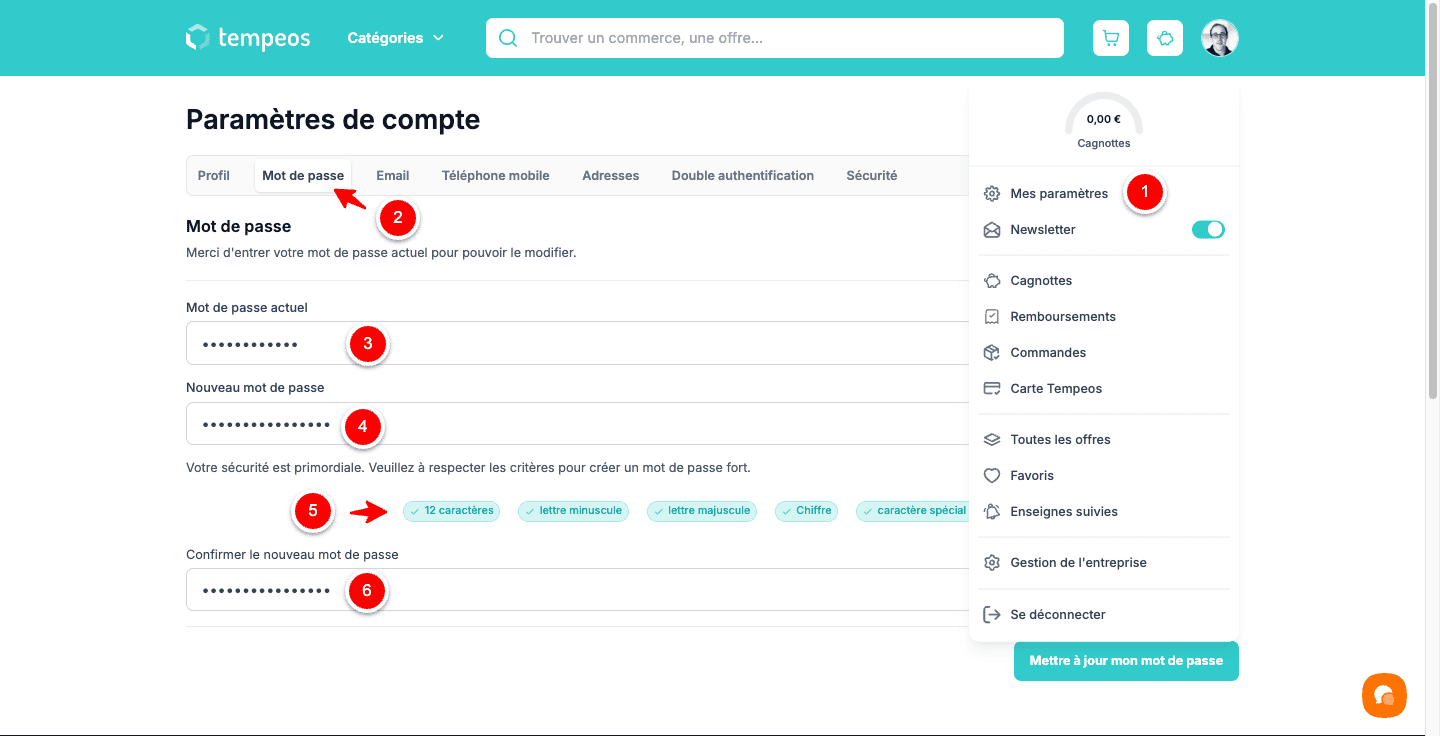The height and width of the screenshot is (736, 1440).
Task: Click the Tempeos logo
Action: 248,38
